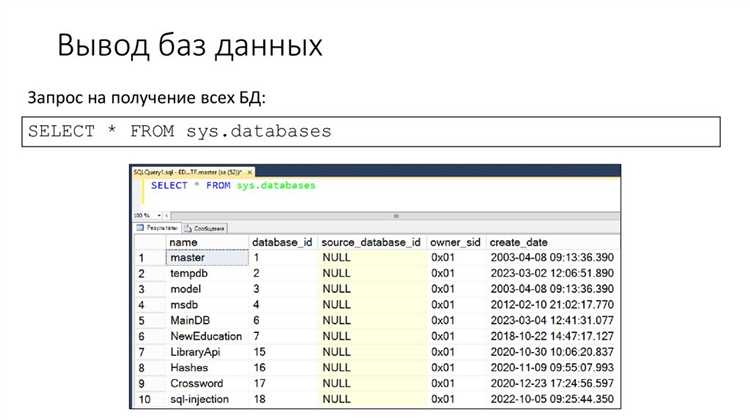
Task: Click the database_id column header
Action: click(282, 243)
